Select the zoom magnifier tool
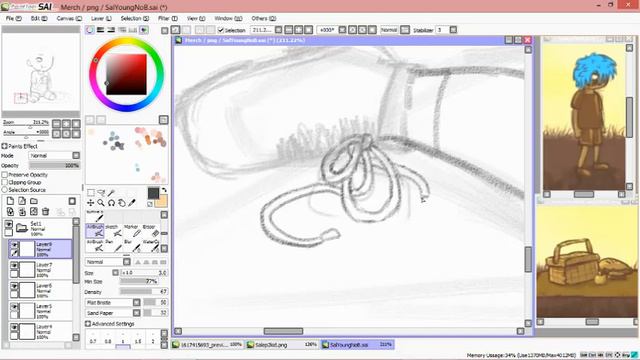The width and height of the screenshot is (640, 360). tap(101, 203)
